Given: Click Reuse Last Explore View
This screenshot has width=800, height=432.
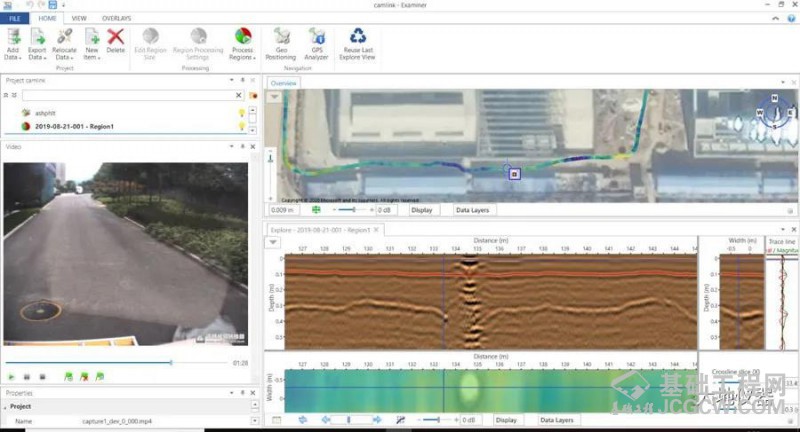Looking at the screenshot, I should click(358, 36).
